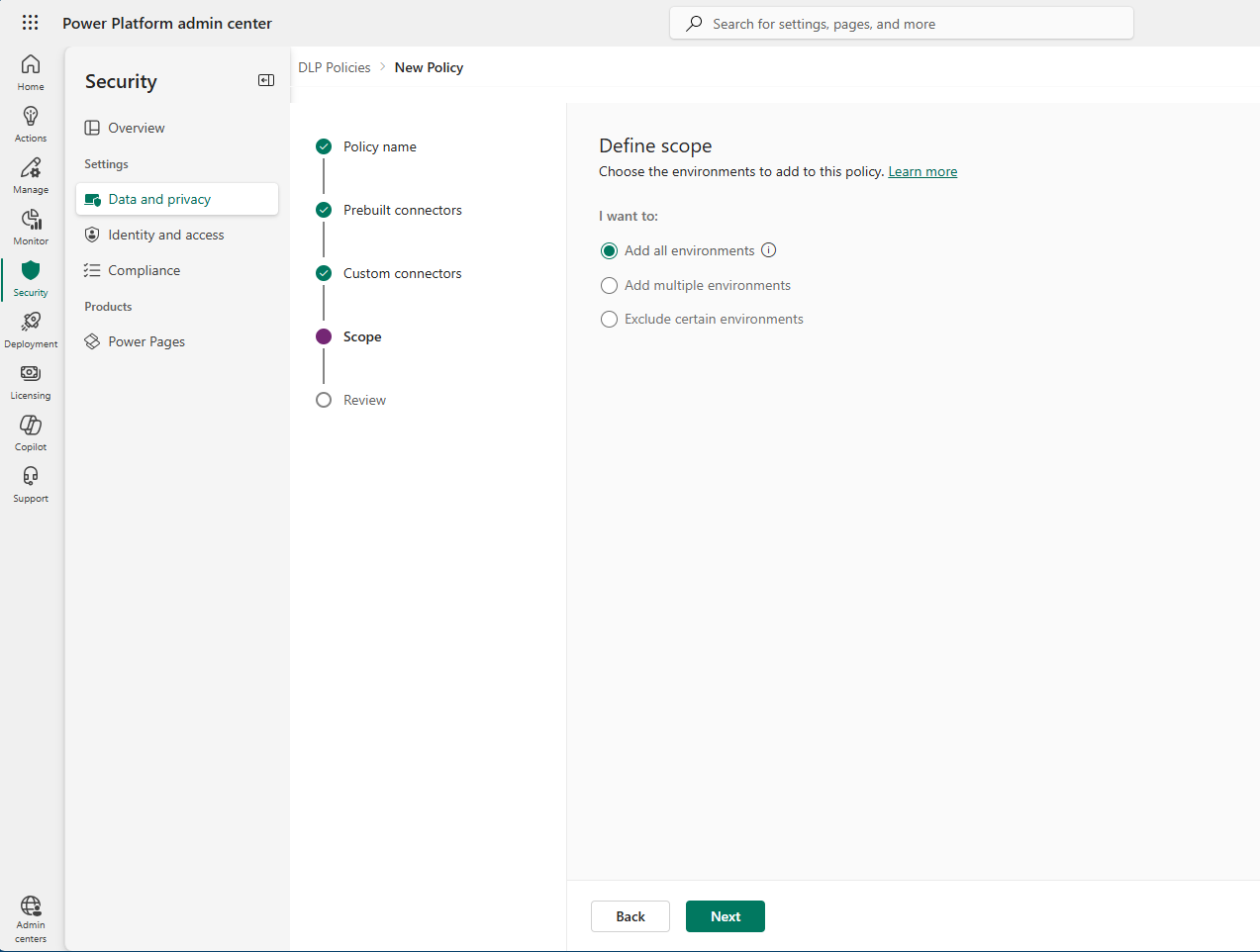Viewport: 1260px width, 952px height.
Task: Click the Support icon in left rail
Action: click(30, 482)
